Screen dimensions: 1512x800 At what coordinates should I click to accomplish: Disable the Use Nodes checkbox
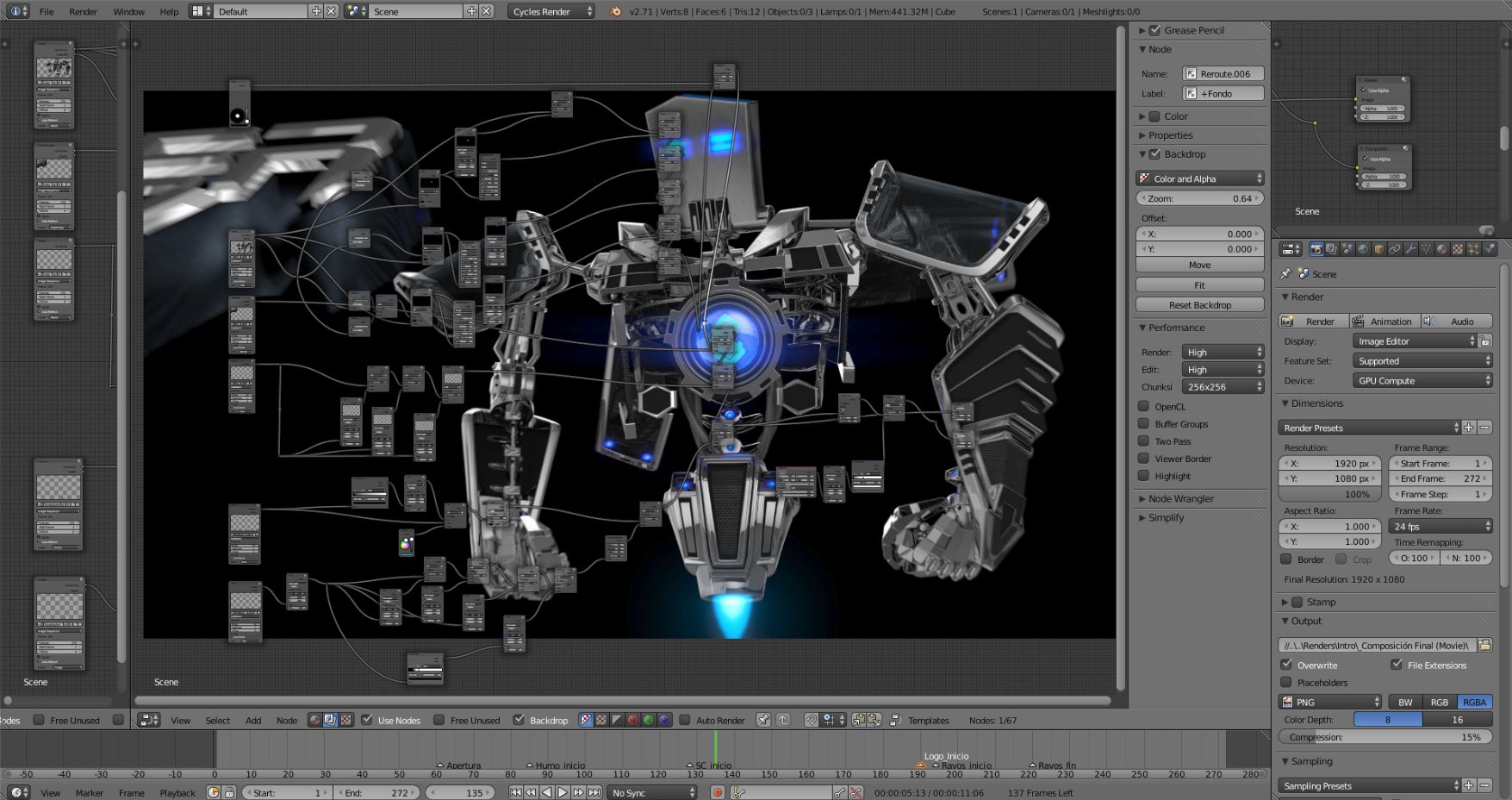tap(367, 720)
